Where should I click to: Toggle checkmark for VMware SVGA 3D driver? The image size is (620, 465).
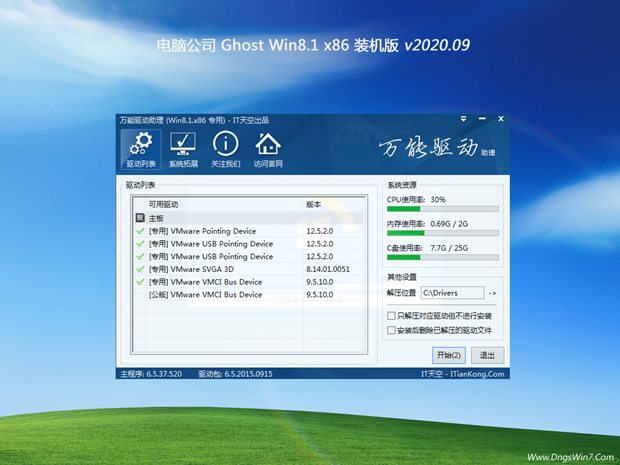140,269
